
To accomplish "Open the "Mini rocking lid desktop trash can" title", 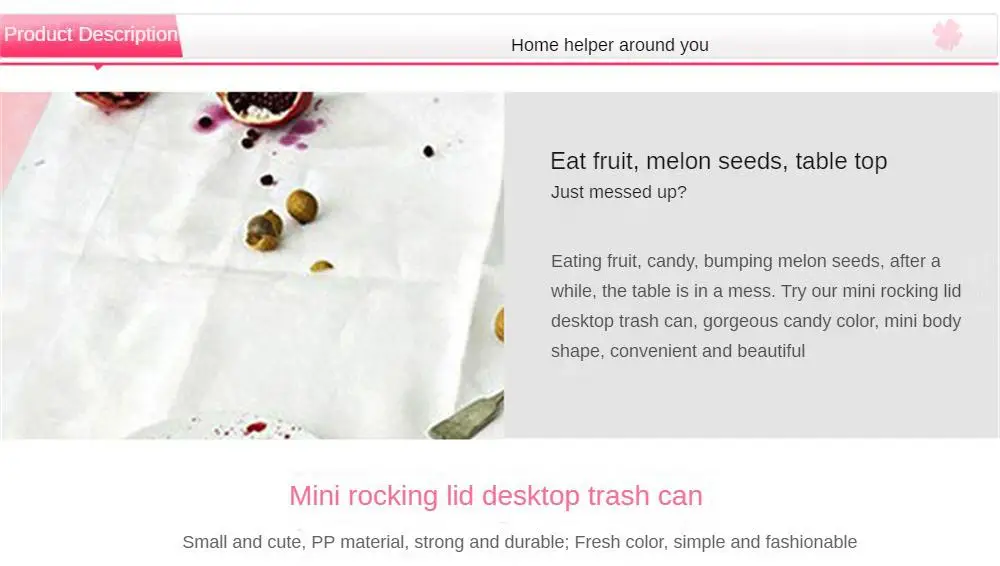I will (x=496, y=496).
